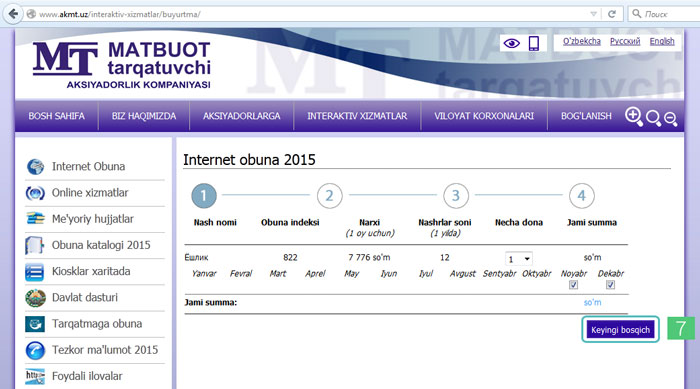Open Obuna katalogi 2015 link
The width and height of the screenshot is (700, 389).
(101, 245)
